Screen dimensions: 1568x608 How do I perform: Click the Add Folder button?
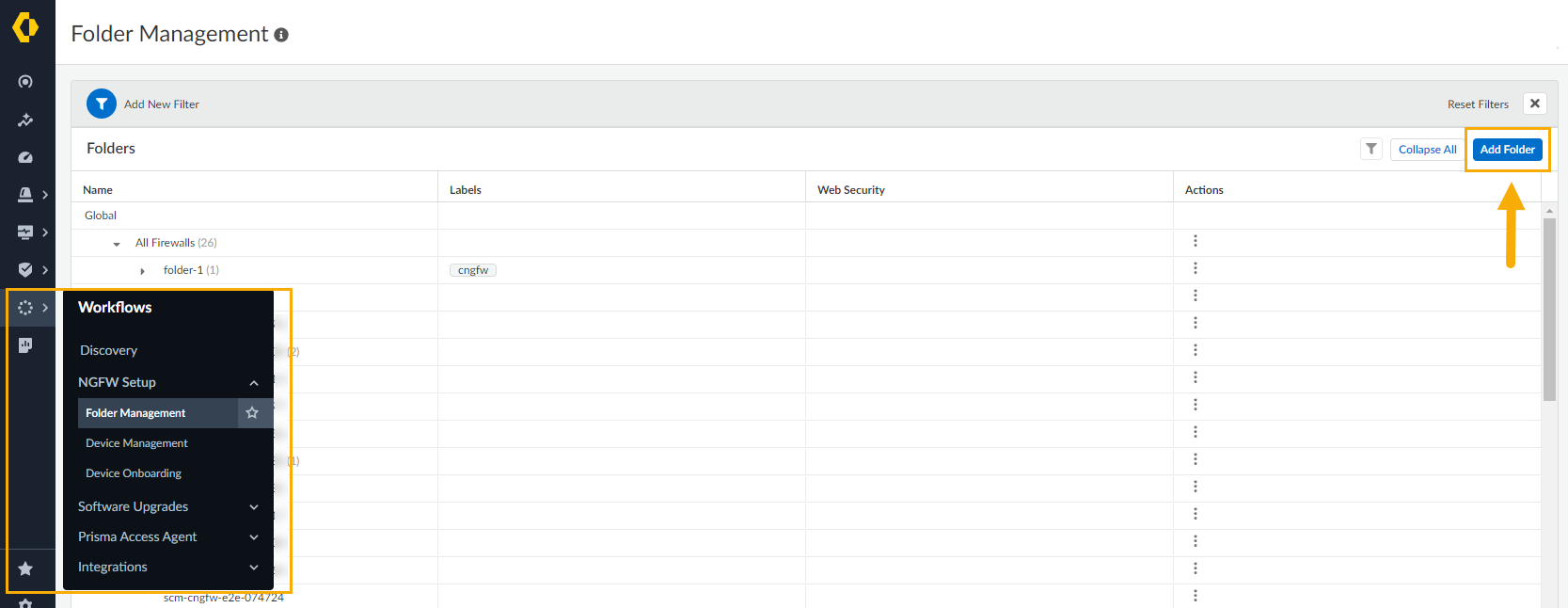tap(1507, 149)
